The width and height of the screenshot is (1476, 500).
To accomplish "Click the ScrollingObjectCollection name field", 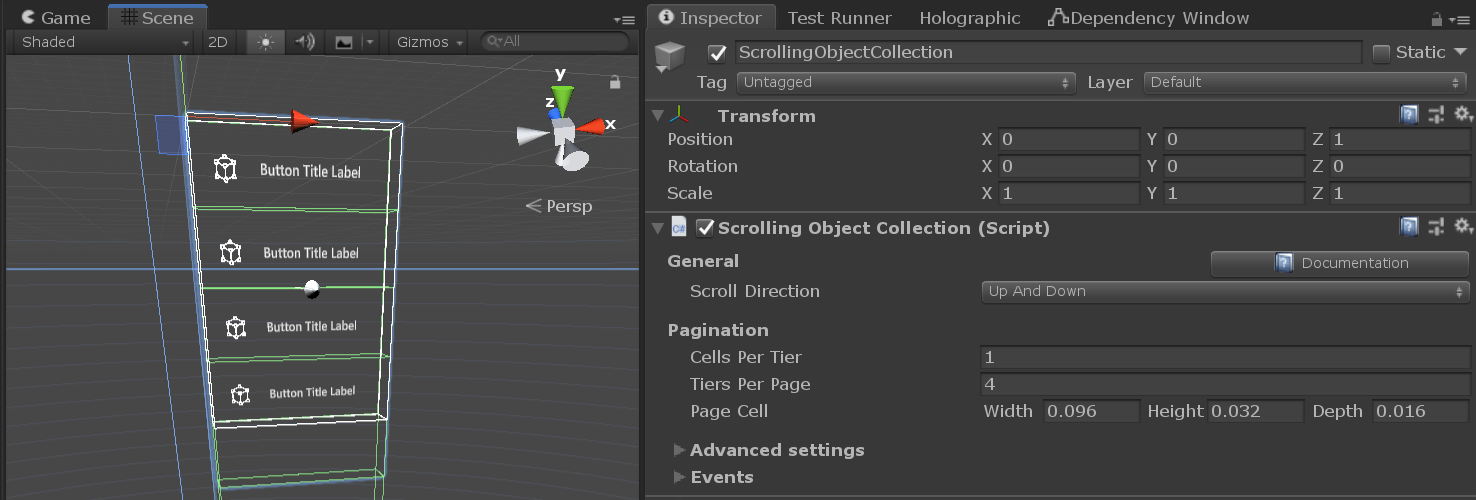I will pyautogui.click(x=1048, y=52).
